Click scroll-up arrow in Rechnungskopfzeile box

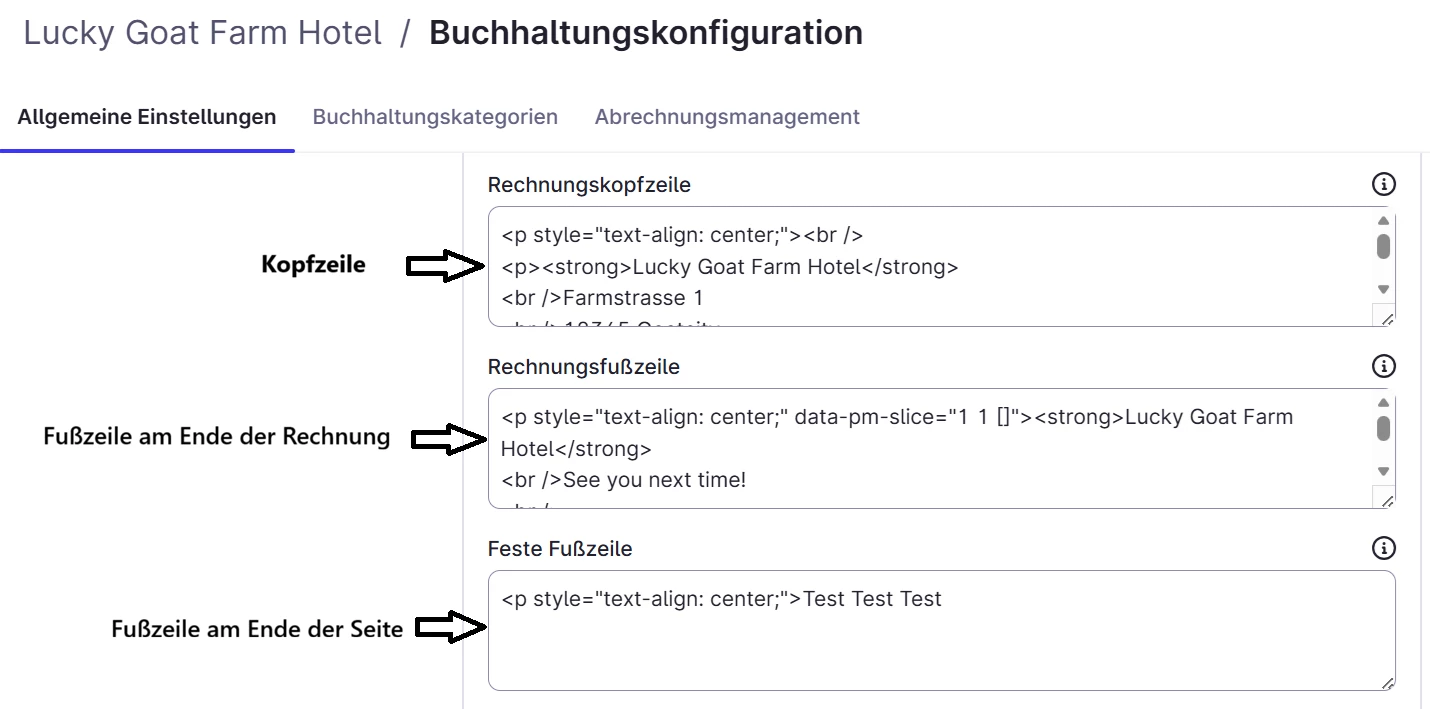(x=1383, y=221)
